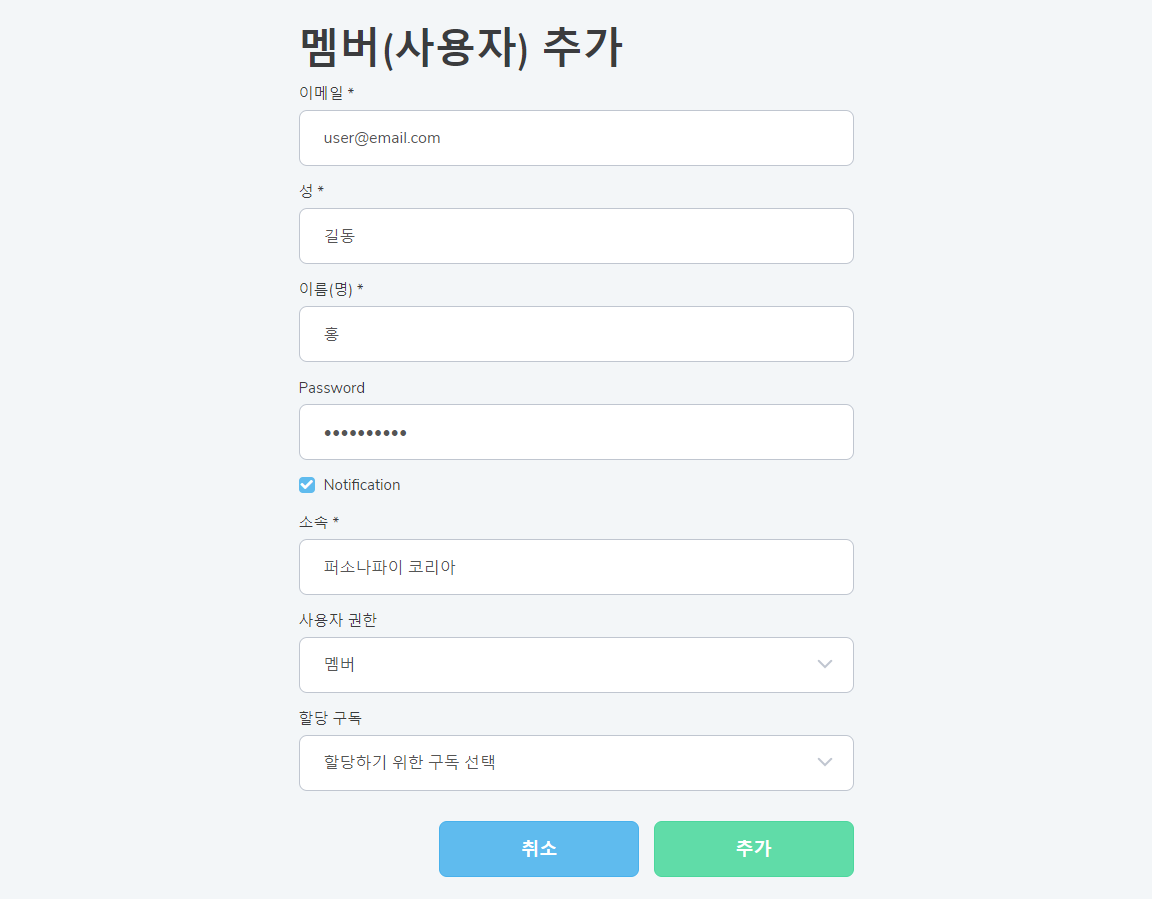Focus the 이름(명) input containing 홍

(x=576, y=334)
